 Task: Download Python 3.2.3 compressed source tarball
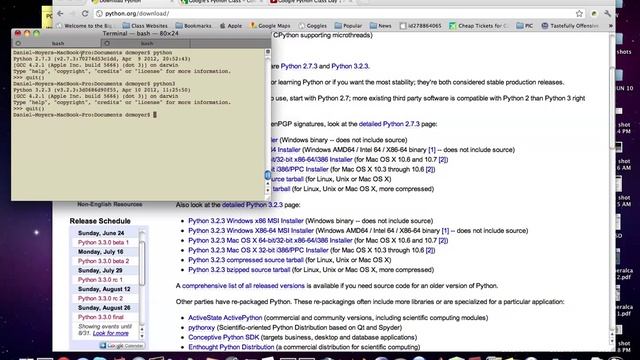click(x=246, y=260)
